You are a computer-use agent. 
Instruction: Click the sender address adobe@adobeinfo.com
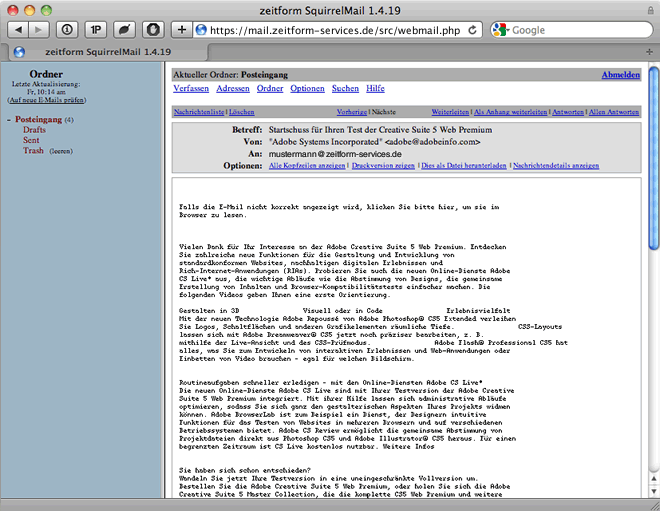(433, 142)
